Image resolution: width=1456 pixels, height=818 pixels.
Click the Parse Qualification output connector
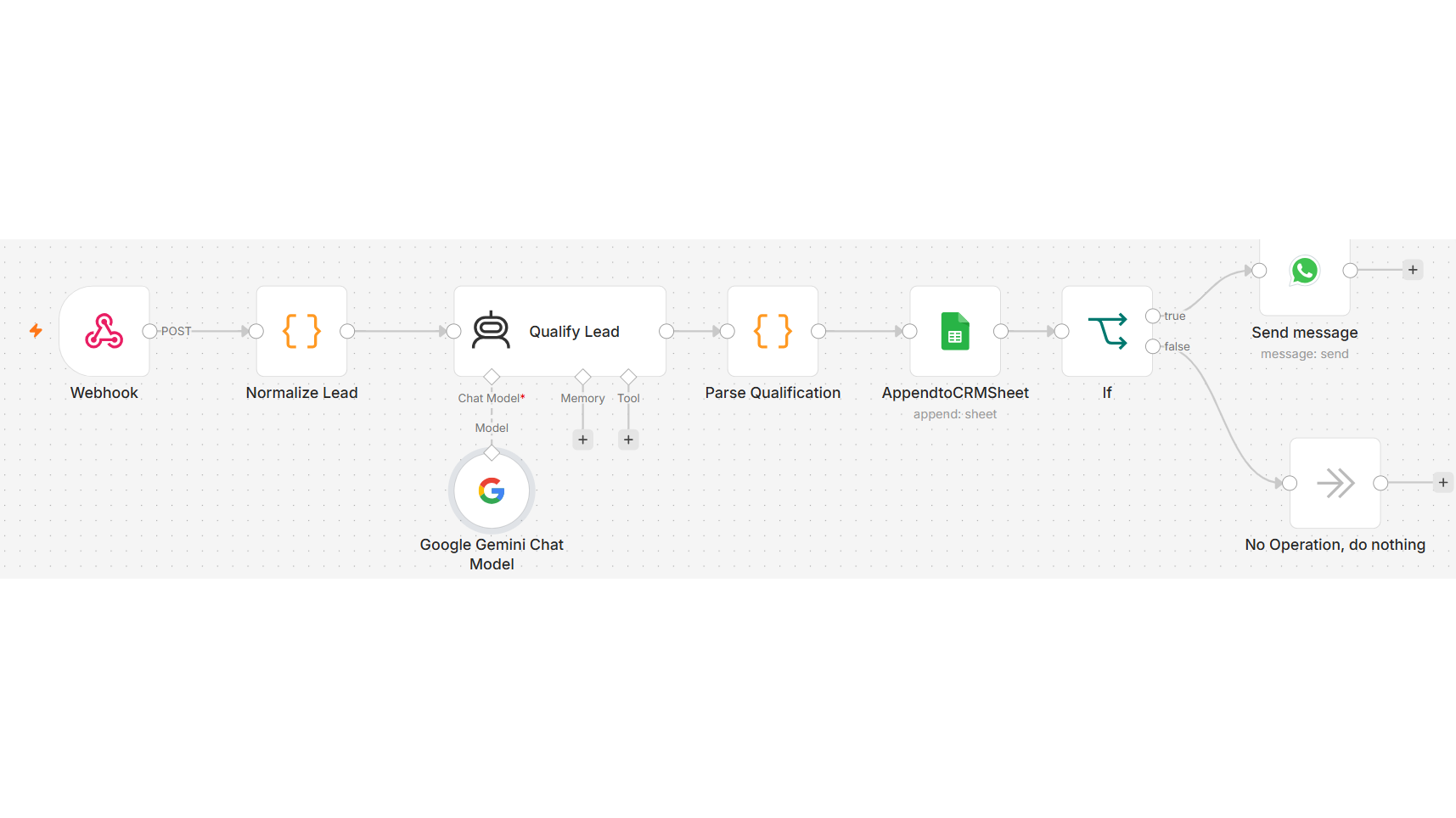click(818, 331)
